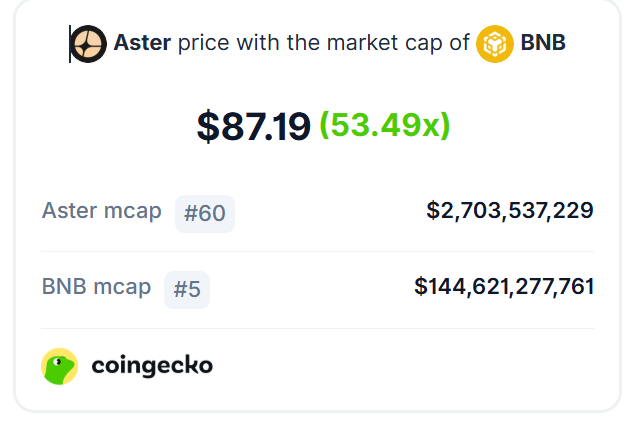
Task: Click the $87.19 projected price
Action: coord(254,126)
